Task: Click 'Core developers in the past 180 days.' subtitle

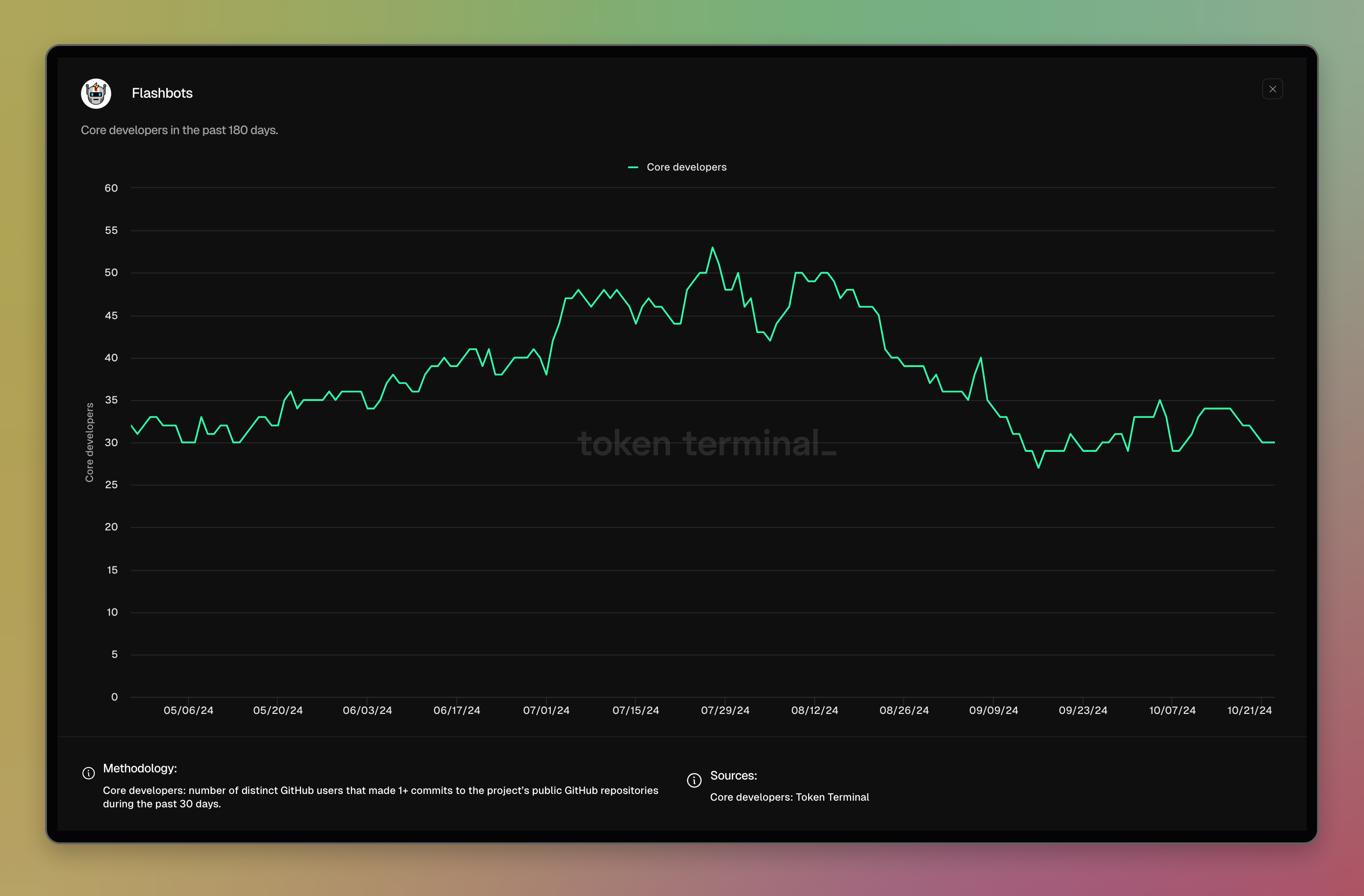Action: (x=179, y=130)
